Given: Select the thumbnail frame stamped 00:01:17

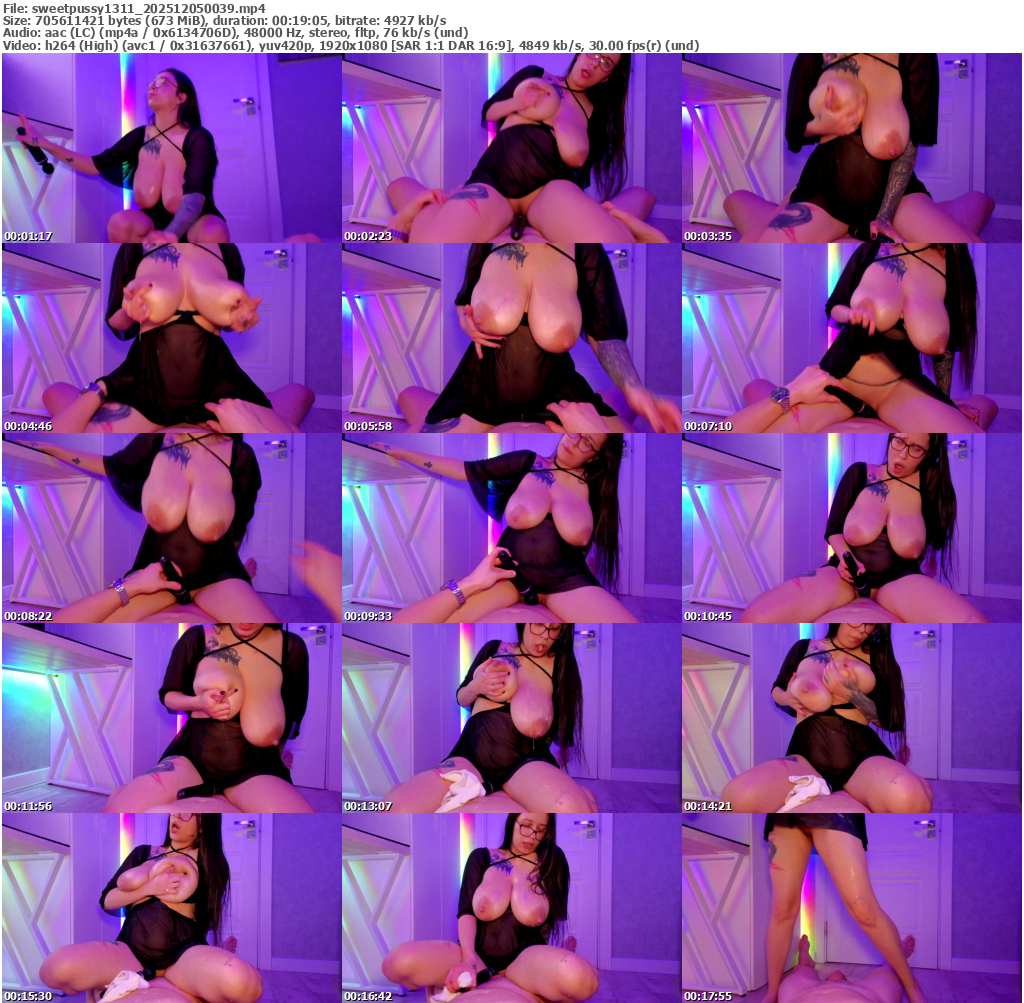Looking at the screenshot, I should coord(172,148).
